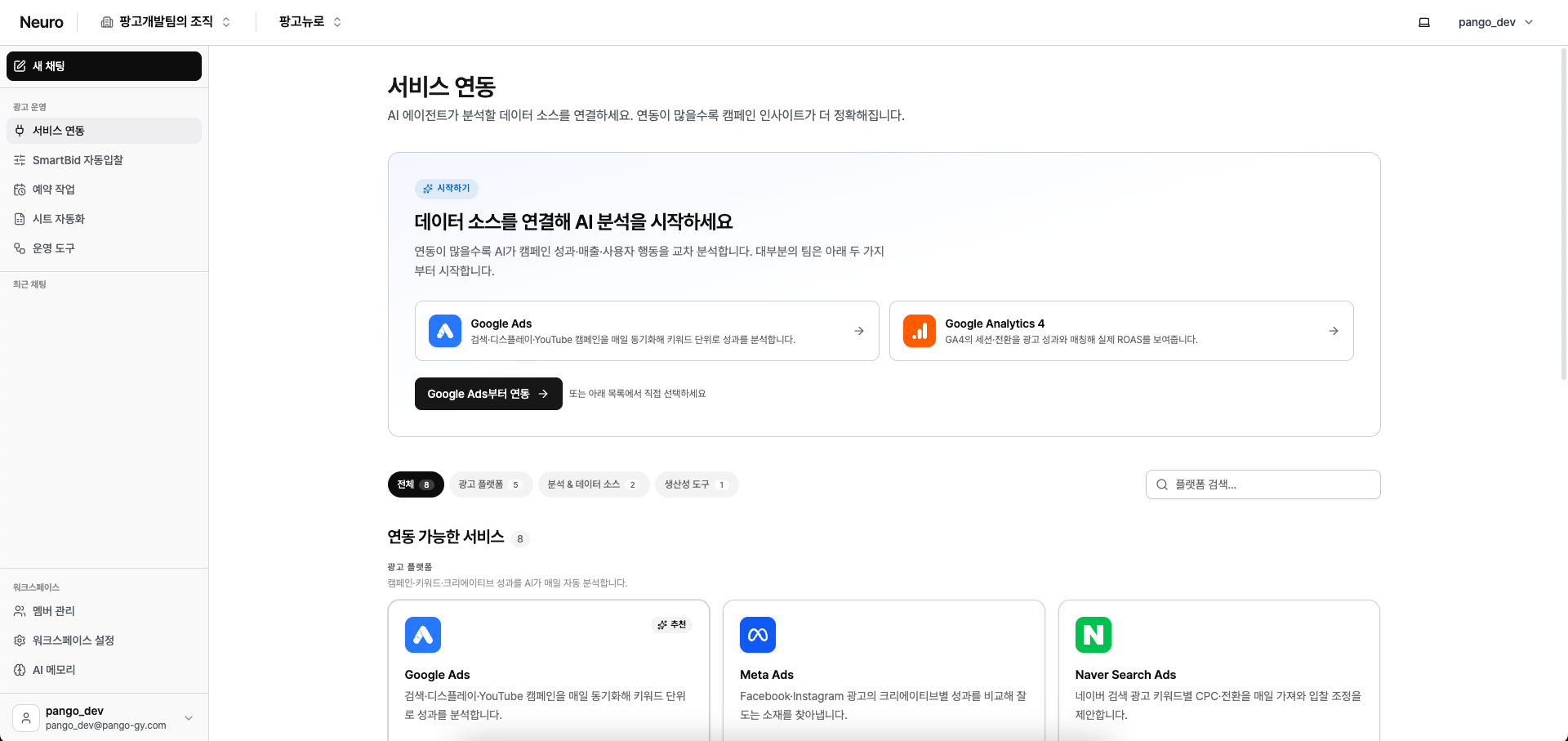Open the Google Ads service card in list
The image size is (1568, 741).
[549, 671]
